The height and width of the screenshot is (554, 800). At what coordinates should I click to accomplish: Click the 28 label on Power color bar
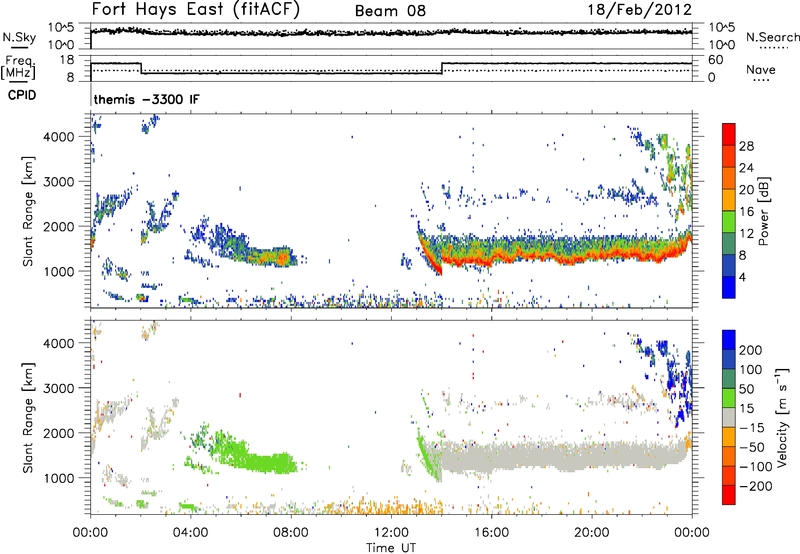(x=746, y=146)
